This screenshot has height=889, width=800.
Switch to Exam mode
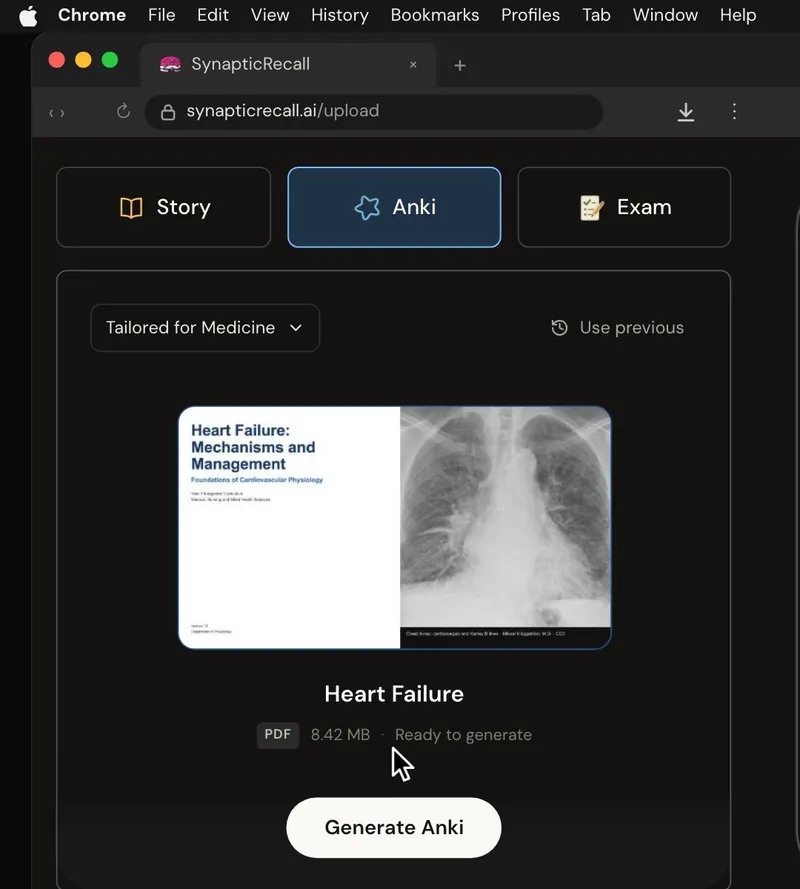click(624, 208)
